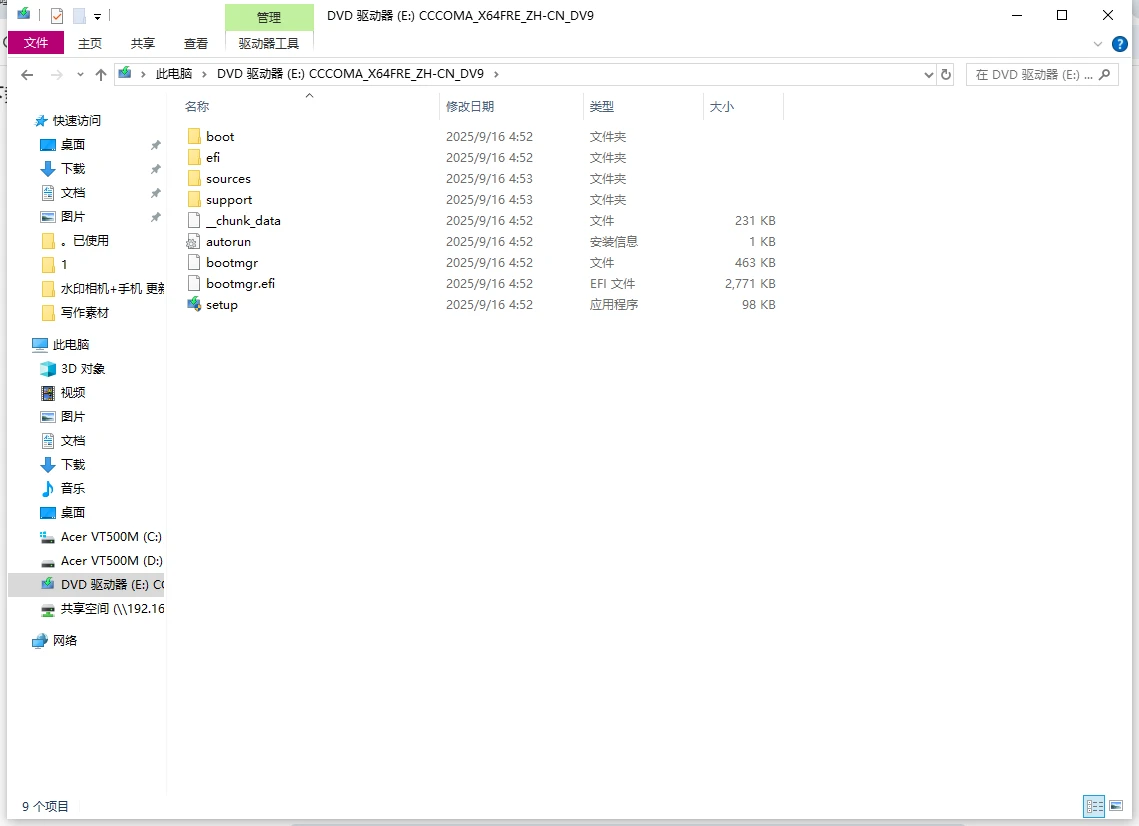The width and height of the screenshot is (1139, 826).
Task: Click the back navigation arrow
Action: (x=27, y=74)
